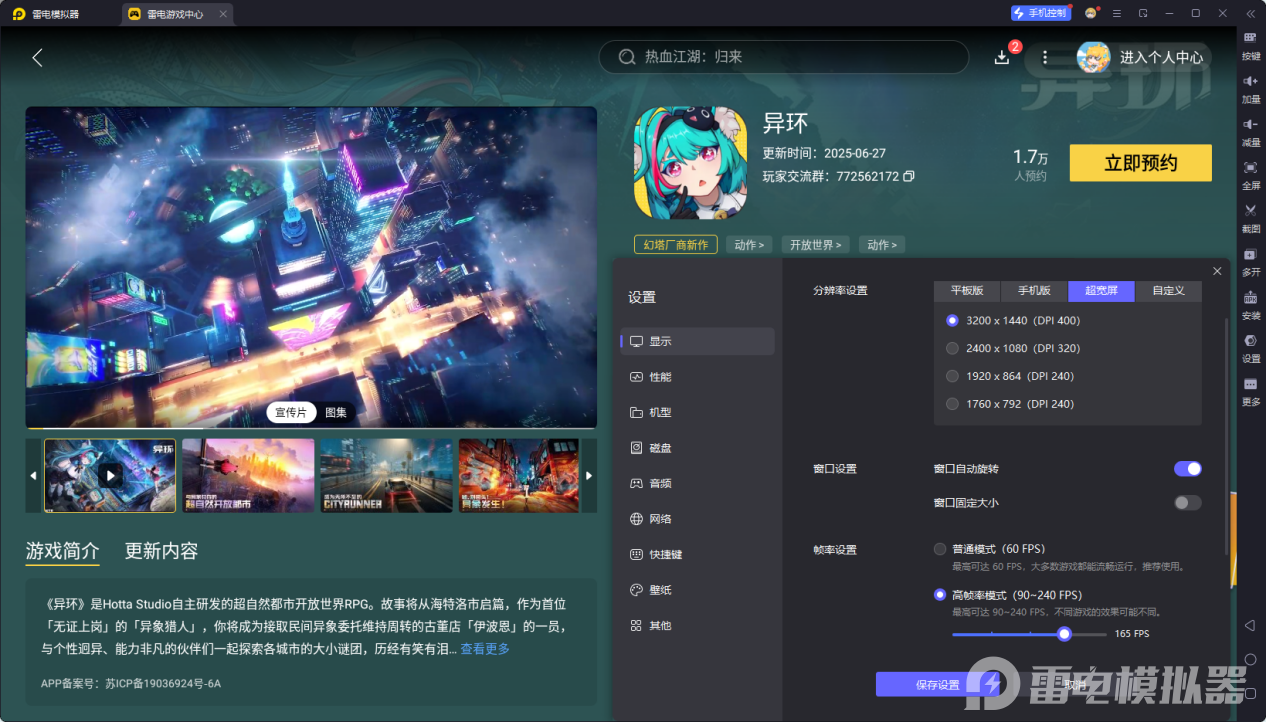This screenshot has width=1266, height=722.
Task: Click the 异环 game app icon
Action: [x=691, y=163]
